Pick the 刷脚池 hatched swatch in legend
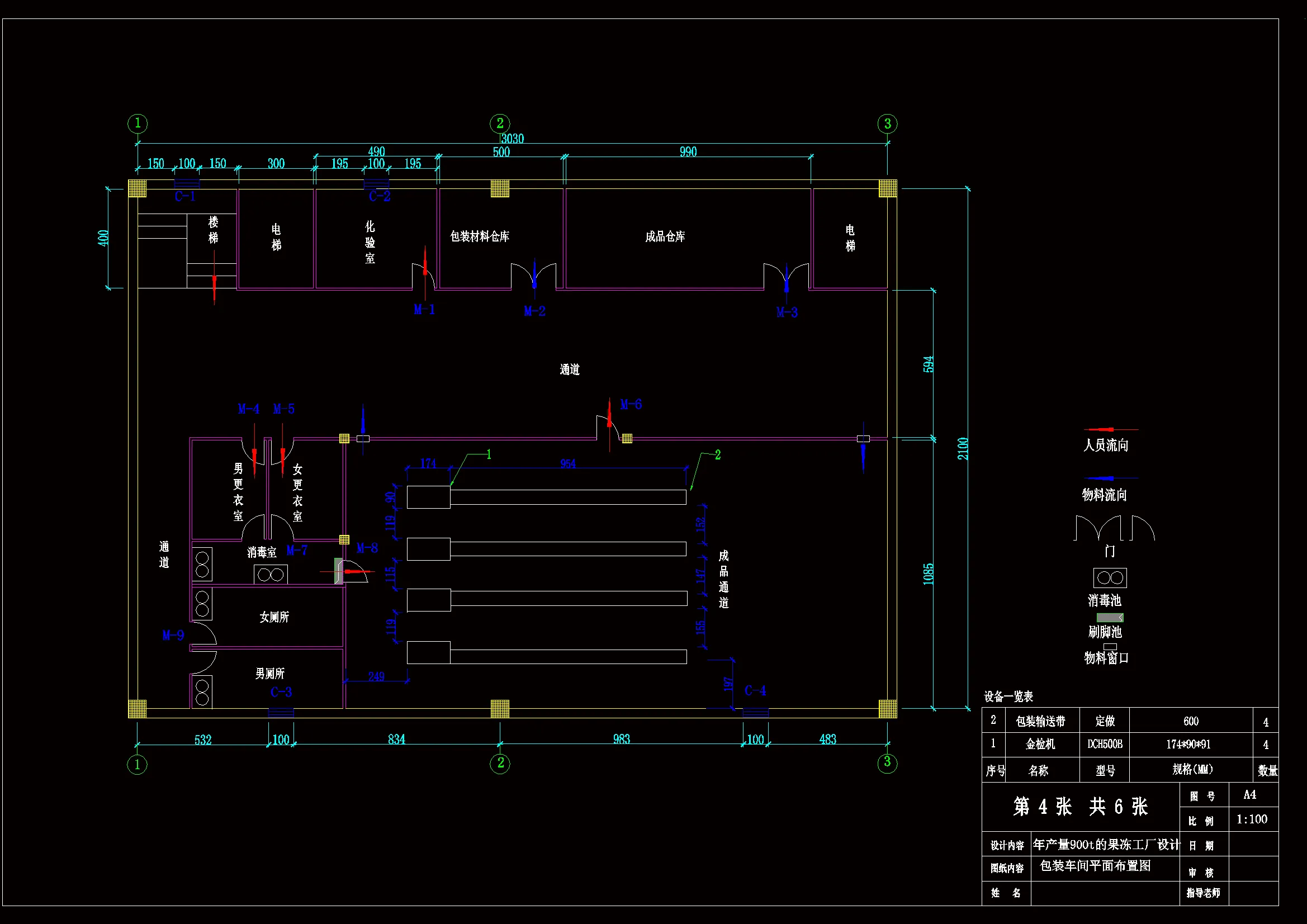 1110,618
